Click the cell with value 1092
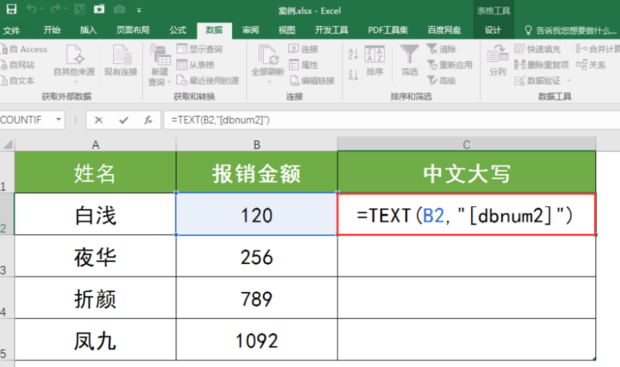620x367 pixels. coord(257,340)
